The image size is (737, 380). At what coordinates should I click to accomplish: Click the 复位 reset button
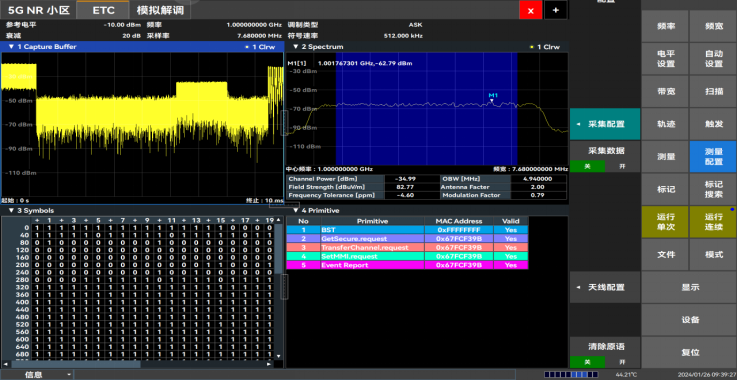(690, 352)
